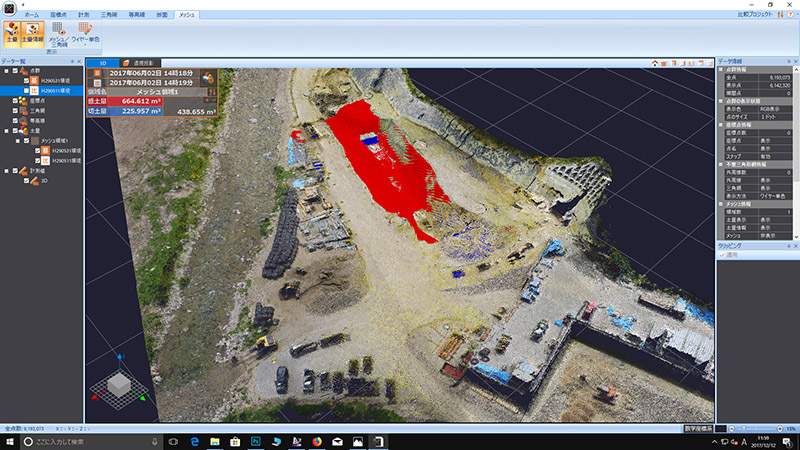800x450 pixels.
Task: Click the home view icon in viewport toolbar
Action: (655, 63)
